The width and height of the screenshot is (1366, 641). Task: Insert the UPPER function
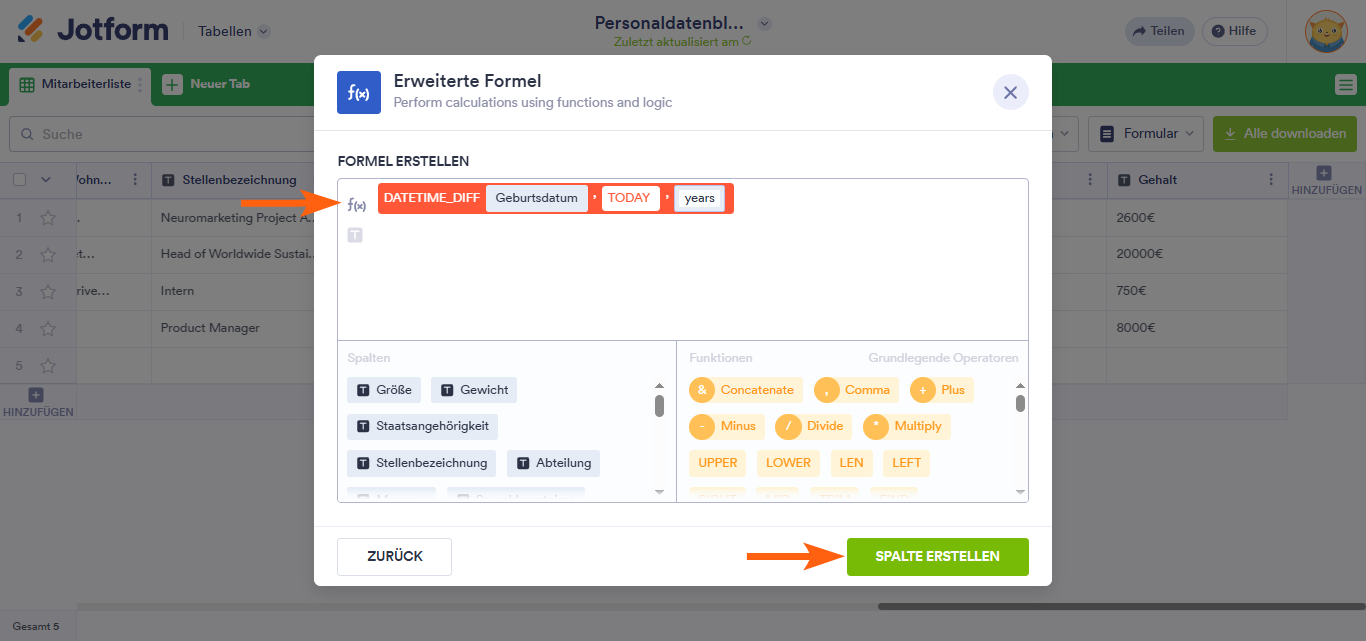pos(718,463)
